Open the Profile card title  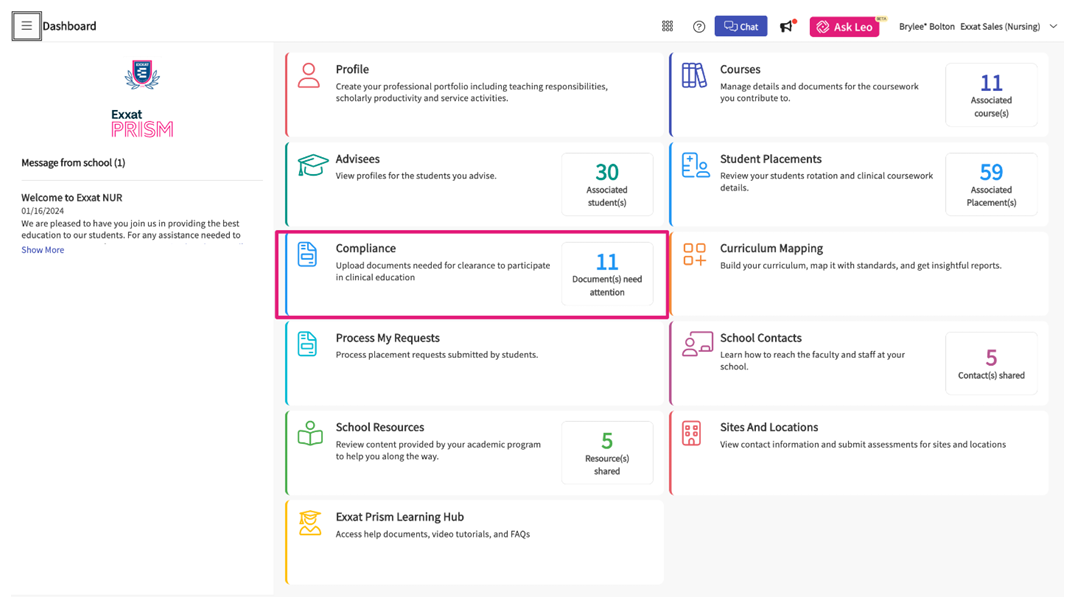[352, 70]
